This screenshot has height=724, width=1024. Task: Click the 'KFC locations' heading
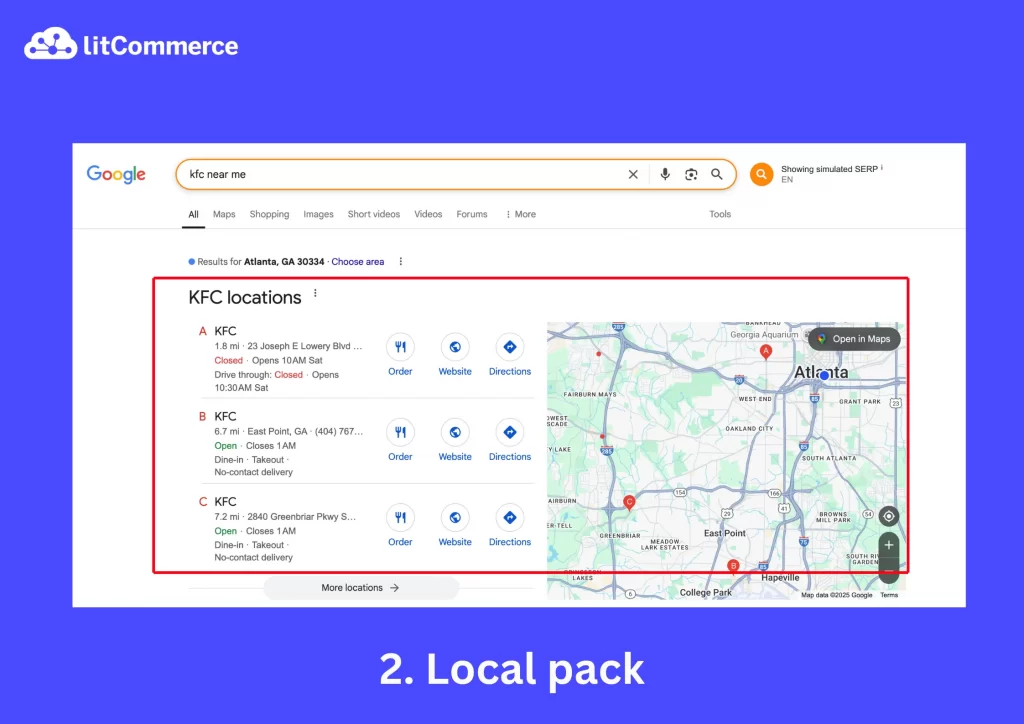[245, 298]
